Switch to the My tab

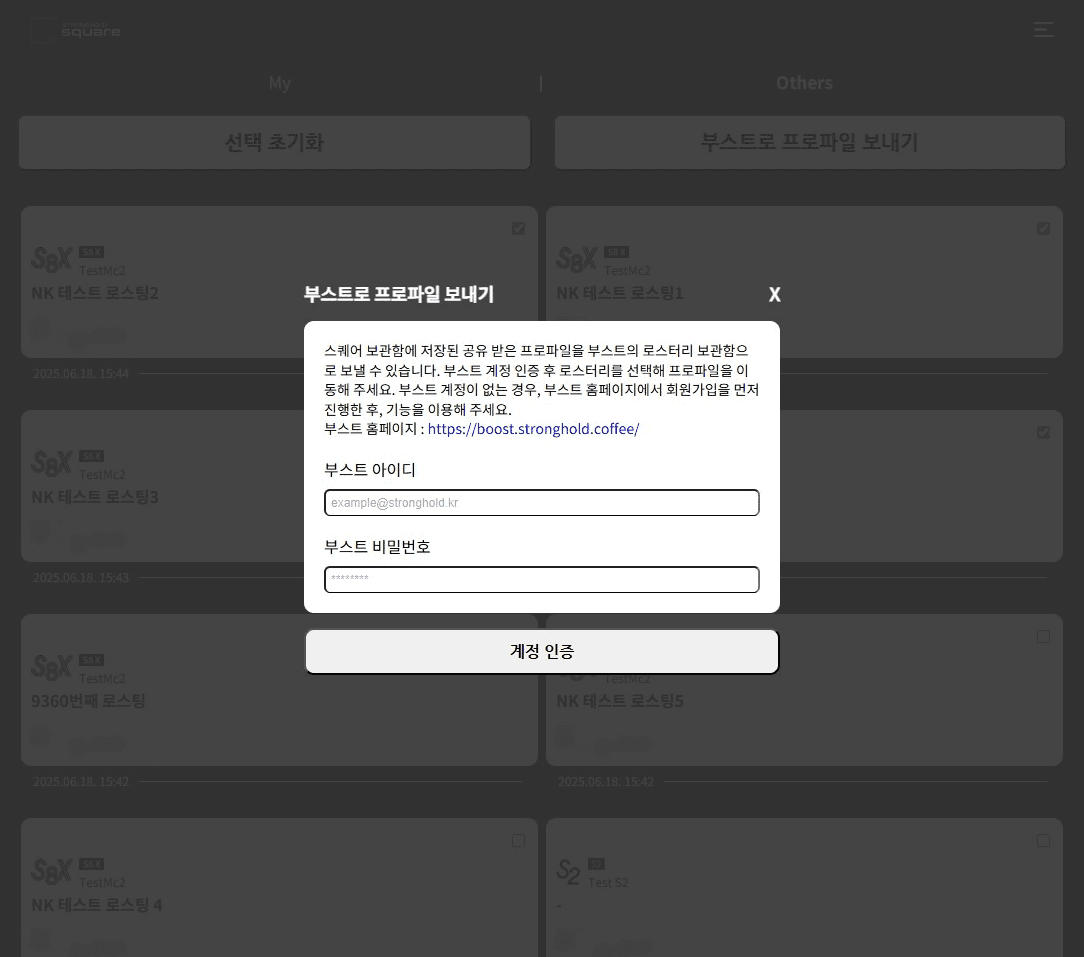[279, 83]
